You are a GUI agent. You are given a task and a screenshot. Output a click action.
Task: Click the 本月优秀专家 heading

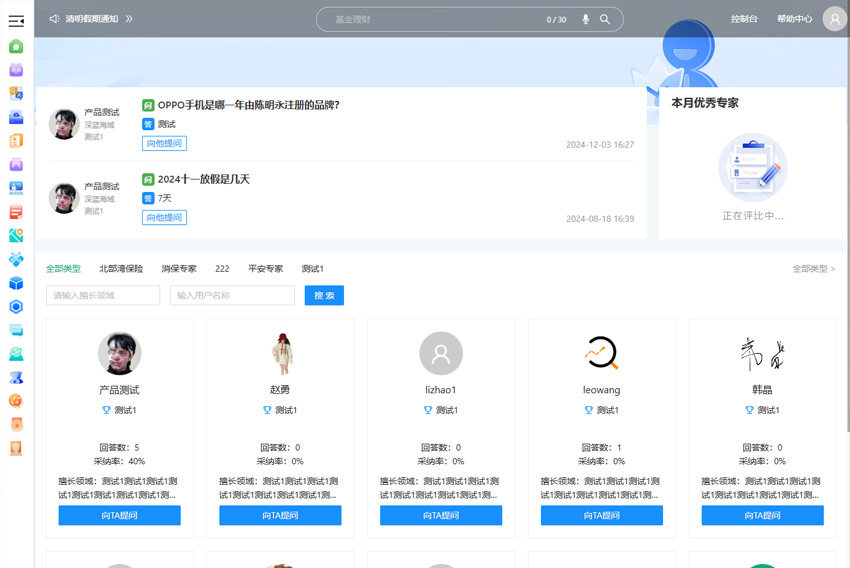705,103
